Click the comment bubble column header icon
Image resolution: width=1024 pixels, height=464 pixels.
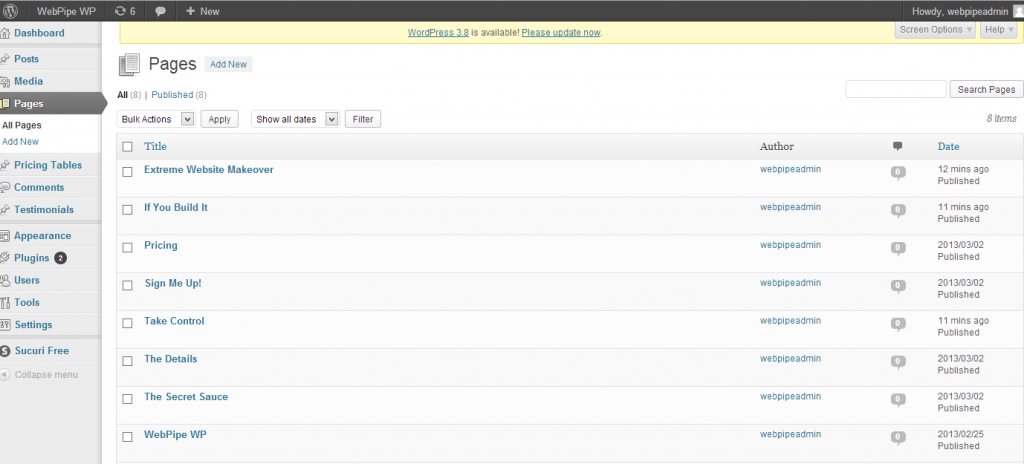[897, 147]
